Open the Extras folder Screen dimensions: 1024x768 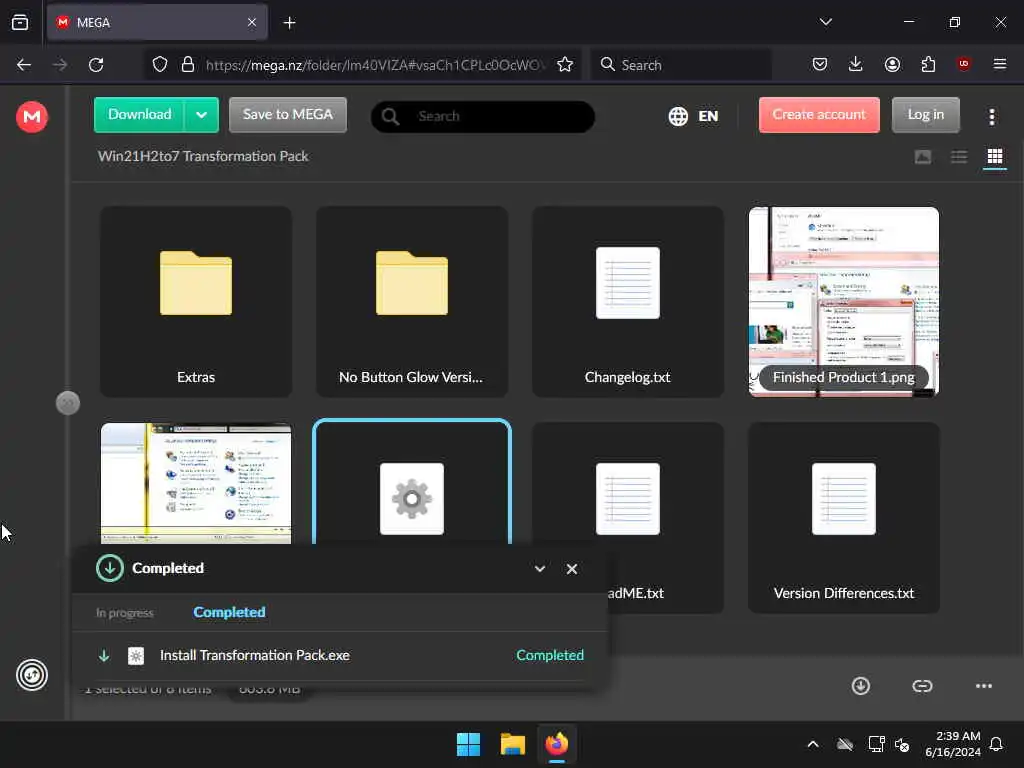195,302
